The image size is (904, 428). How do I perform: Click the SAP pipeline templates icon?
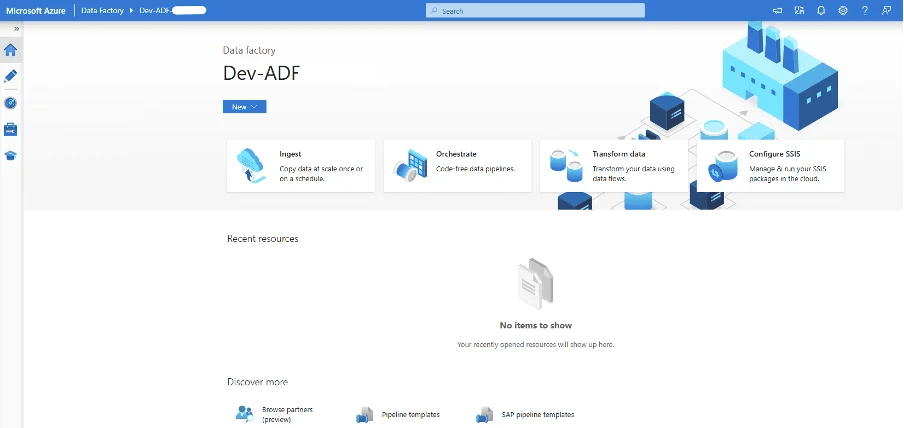485,415
